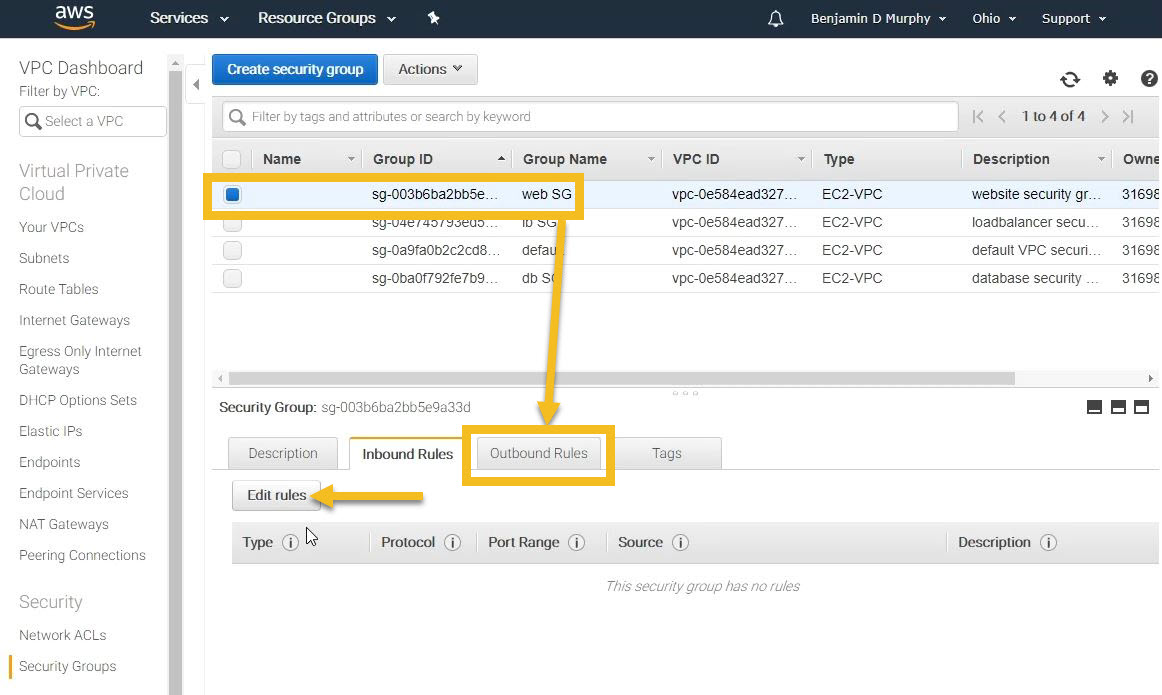Click the sg-0ba0f792fe7b9 group ID cell

(x=434, y=279)
